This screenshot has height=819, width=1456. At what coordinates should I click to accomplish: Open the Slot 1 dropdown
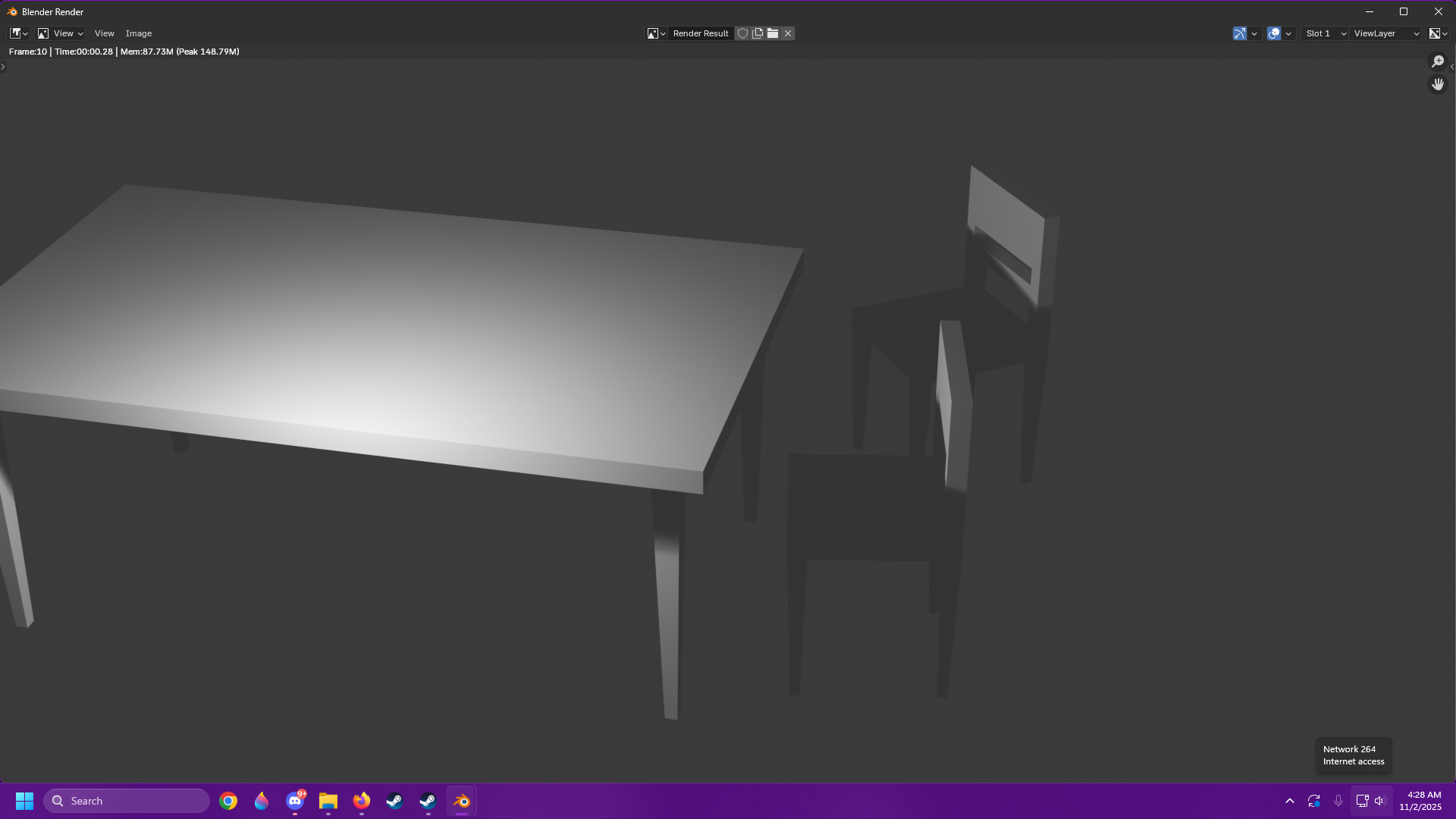1325,33
